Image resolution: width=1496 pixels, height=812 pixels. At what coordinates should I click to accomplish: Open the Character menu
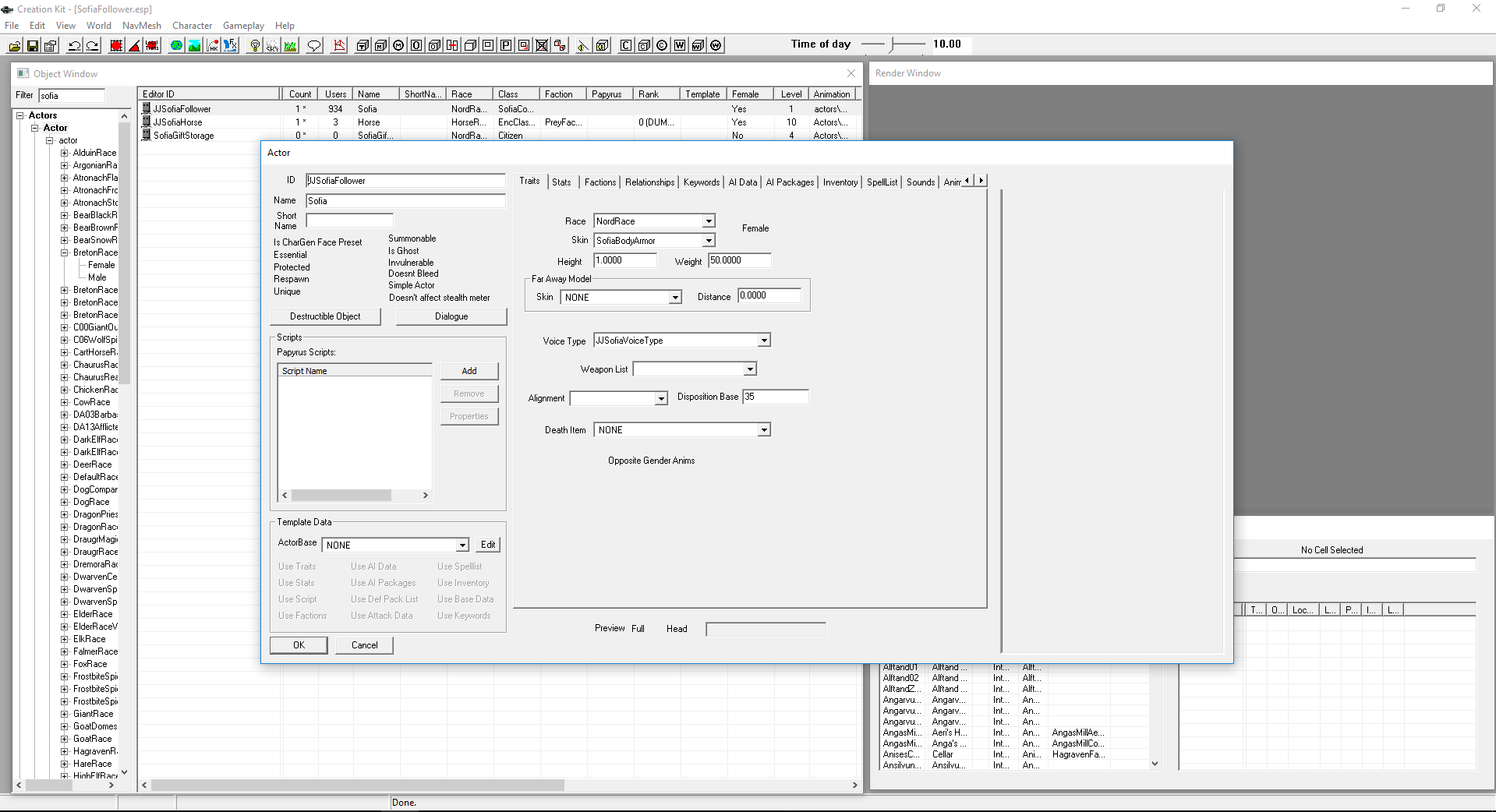tap(193, 26)
